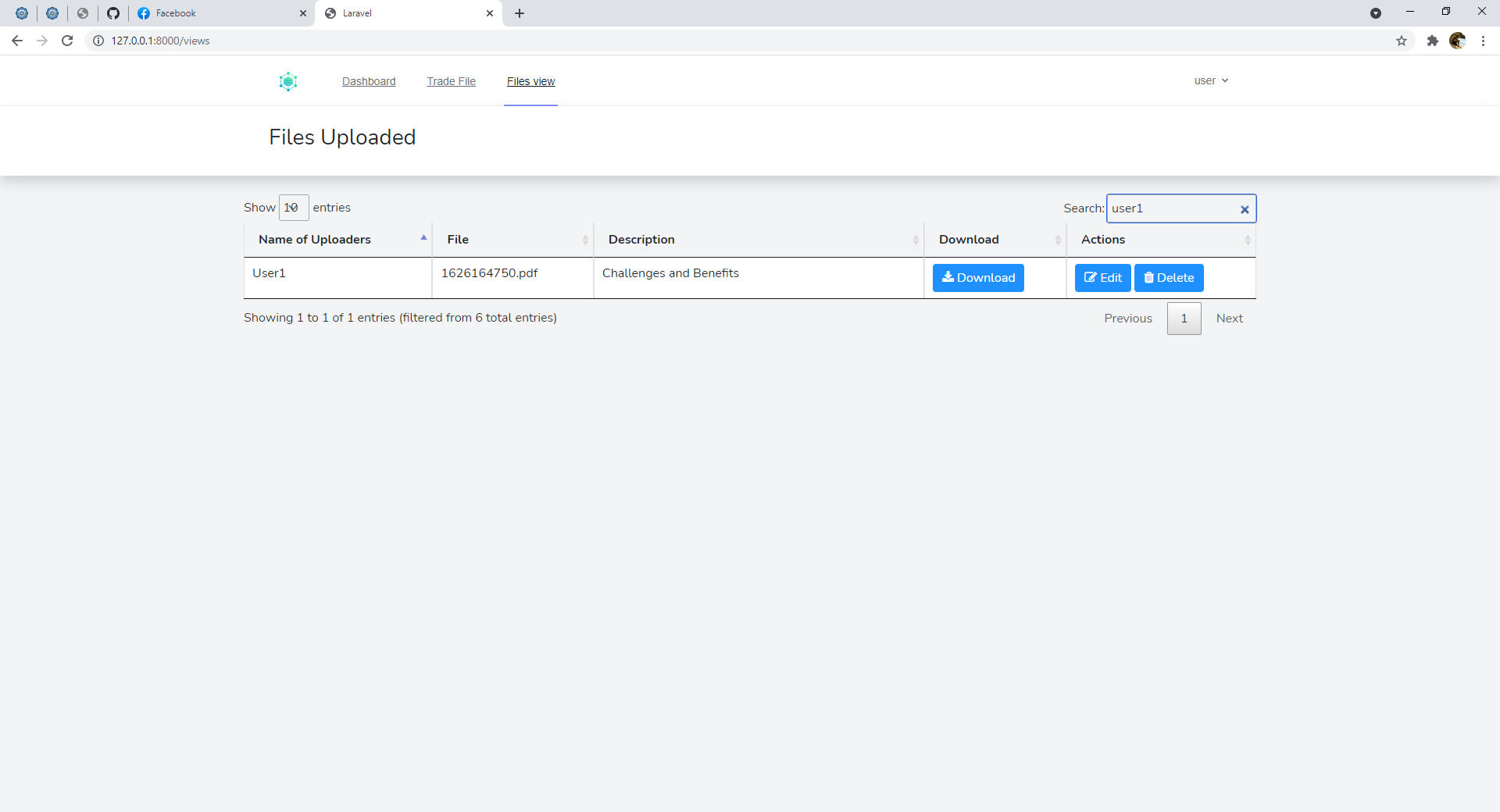Viewport: 1500px width, 812px height.
Task: Go forward to the next page
Action: click(x=42, y=41)
